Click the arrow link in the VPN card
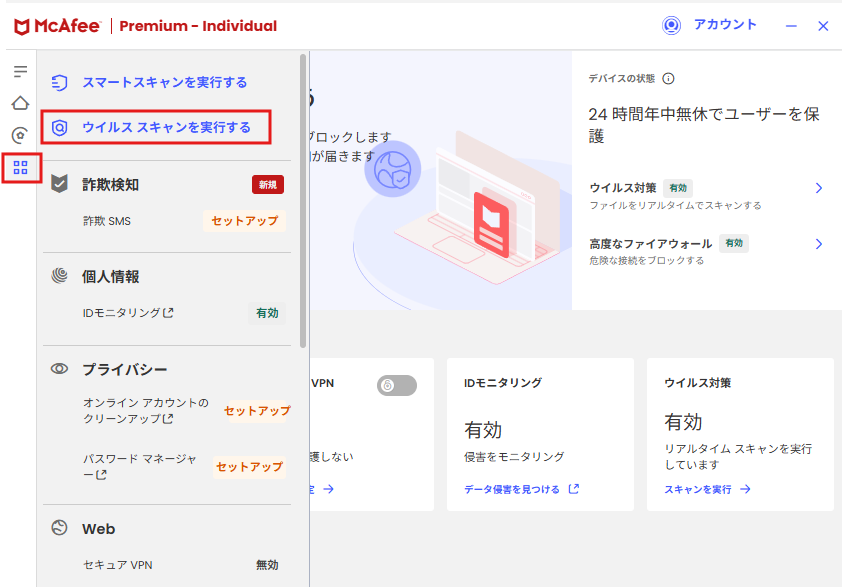The height and width of the screenshot is (587, 842). click(x=328, y=489)
